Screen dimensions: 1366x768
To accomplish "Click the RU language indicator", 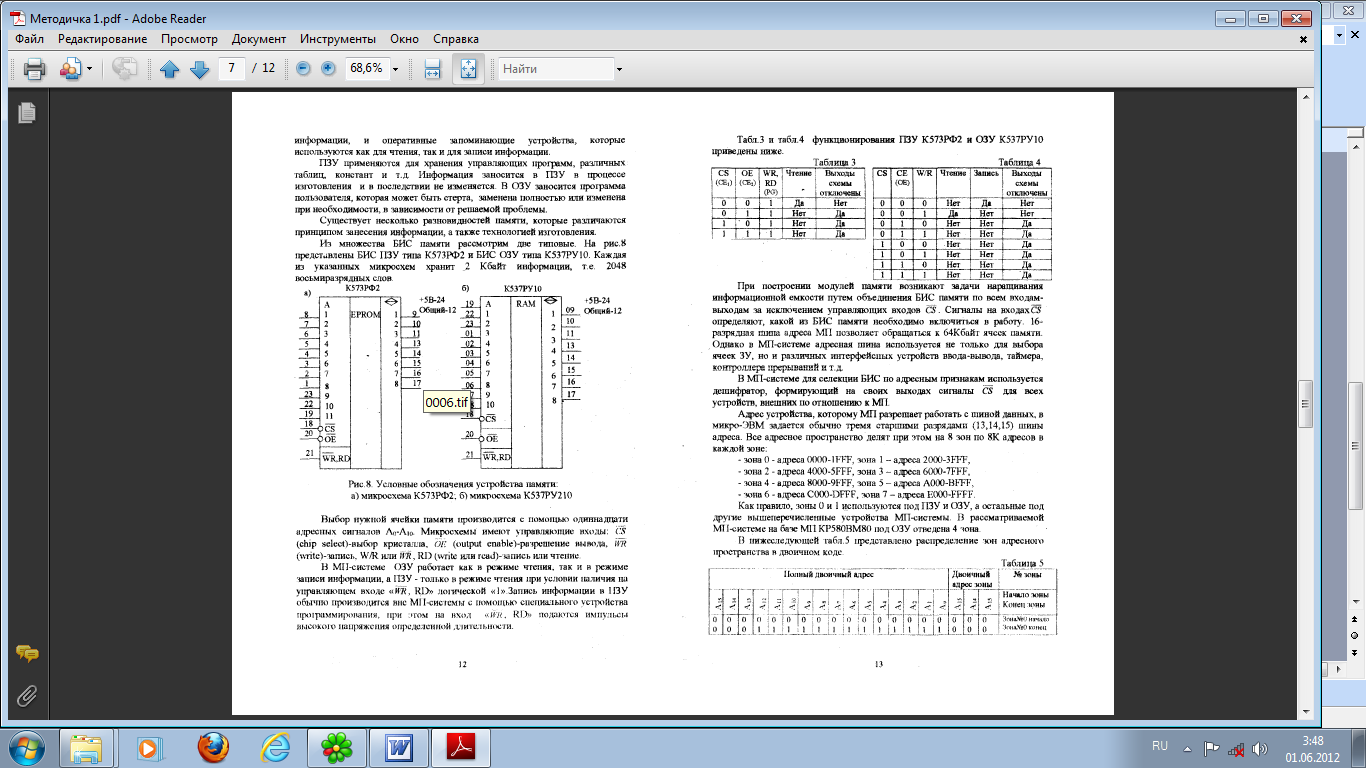I will [1160, 746].
